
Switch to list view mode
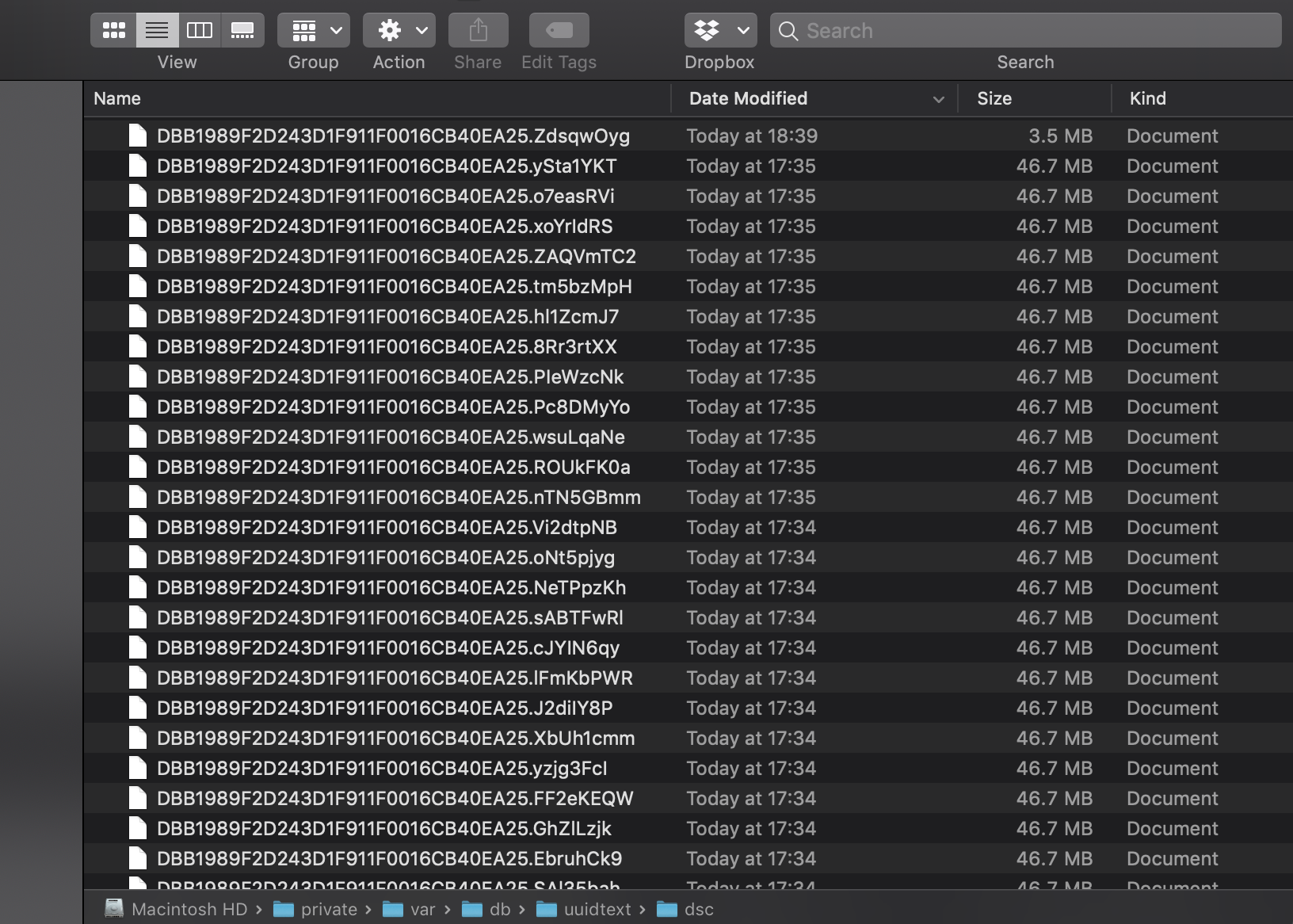tap(157, 31)
